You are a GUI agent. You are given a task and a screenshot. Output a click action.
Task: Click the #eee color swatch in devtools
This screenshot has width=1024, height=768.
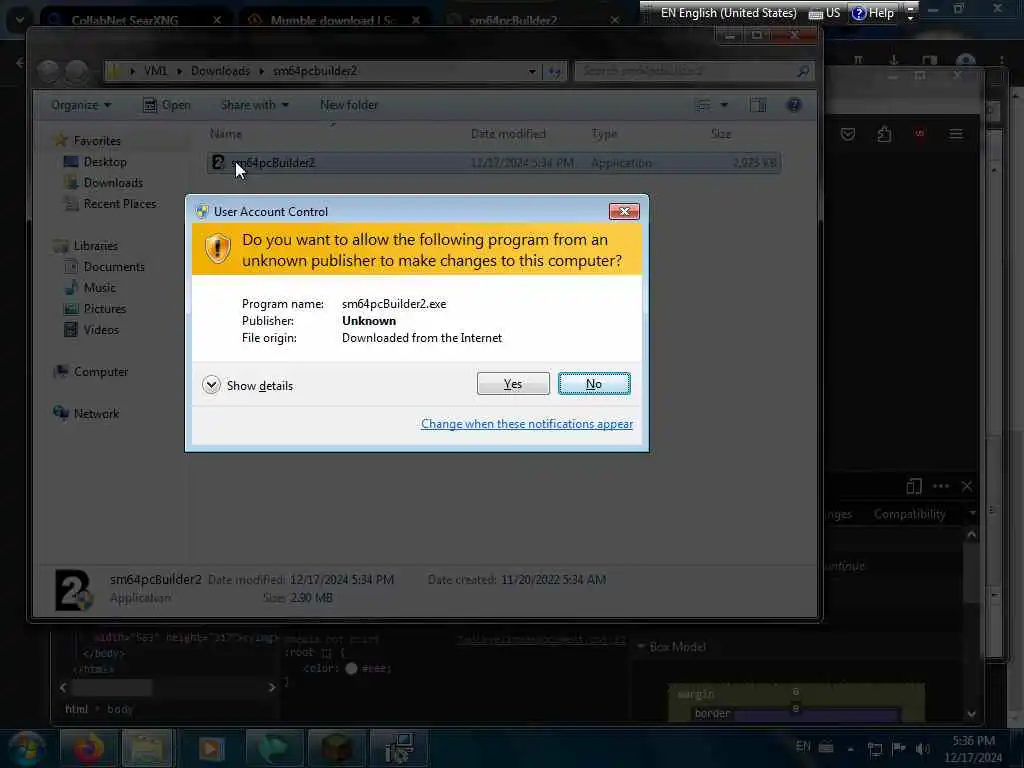pyautogui.click(x=351, y=668)
